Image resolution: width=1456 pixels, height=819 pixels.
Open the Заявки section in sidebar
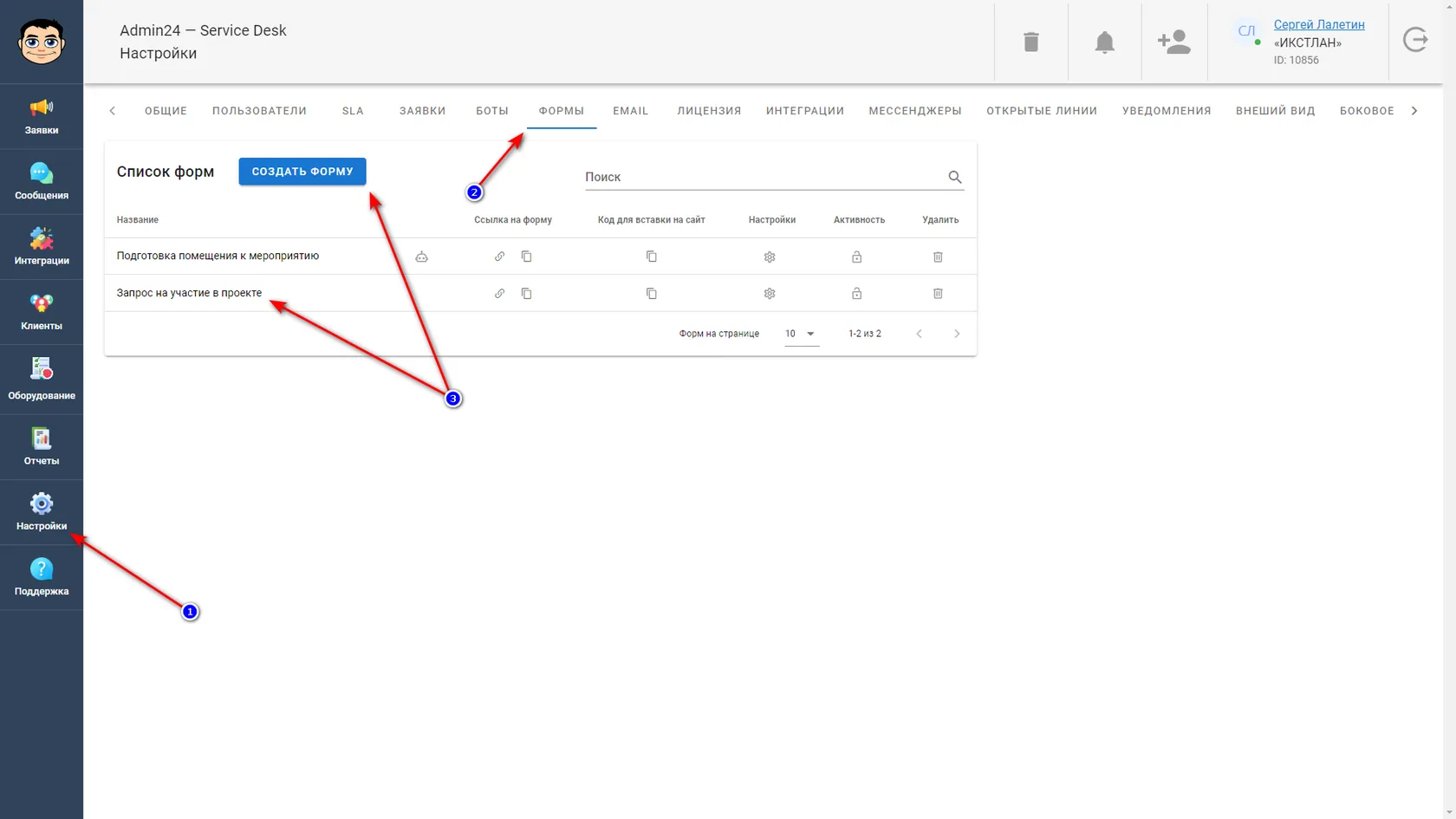point(42,117)
